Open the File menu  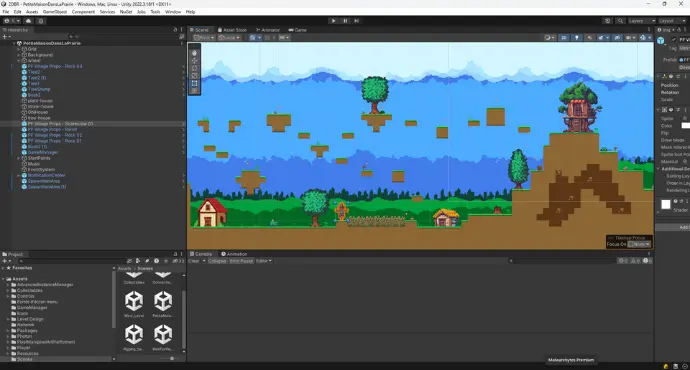(x=6, y=12)
